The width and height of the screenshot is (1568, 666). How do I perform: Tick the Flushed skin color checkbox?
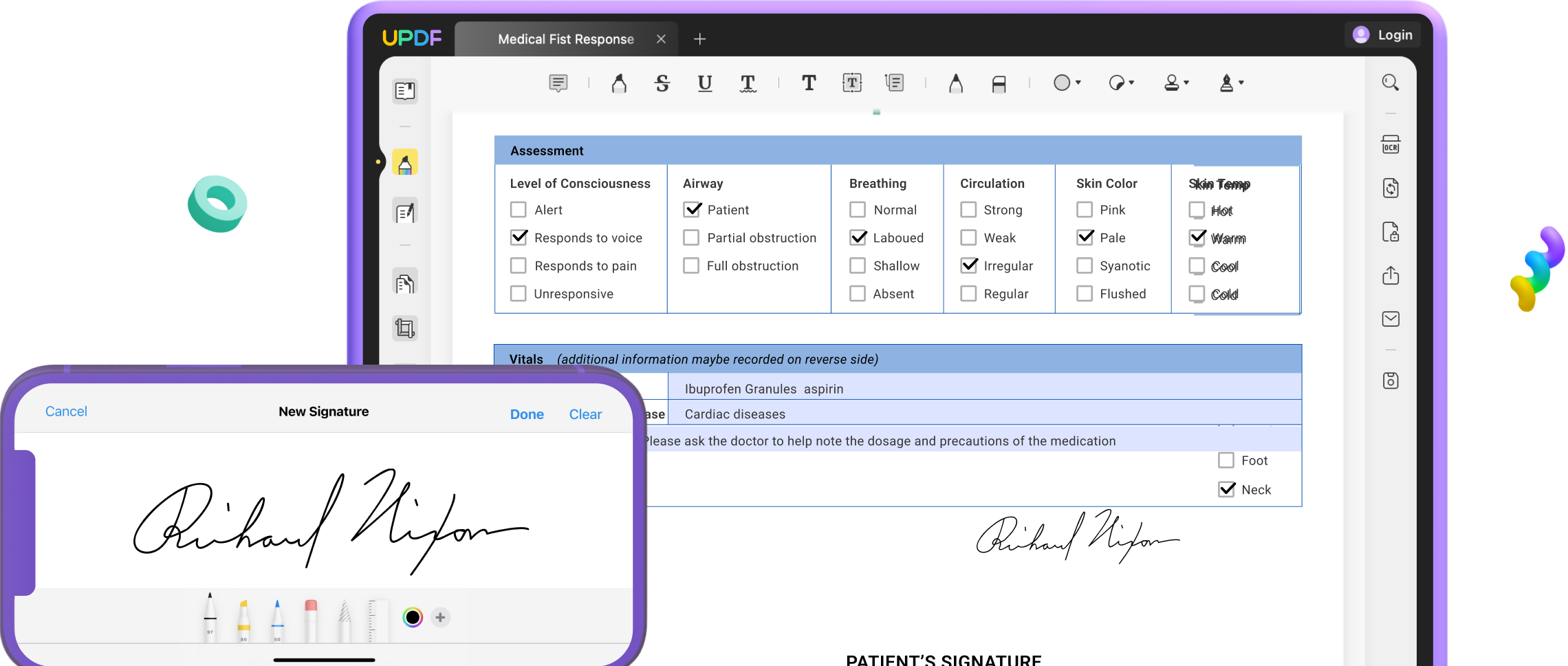click(x=1085, y=294)
